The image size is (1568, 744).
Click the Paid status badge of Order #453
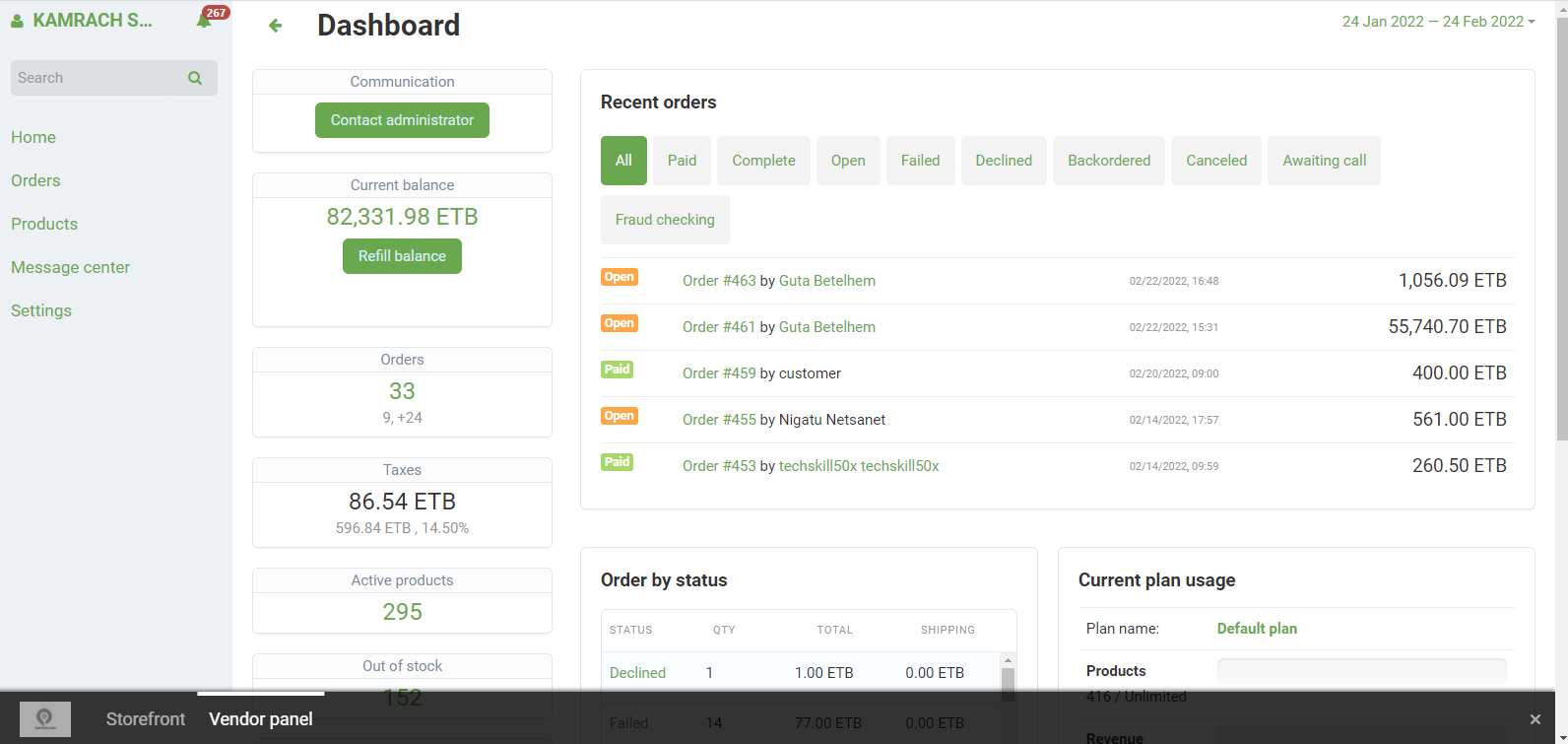617,462
